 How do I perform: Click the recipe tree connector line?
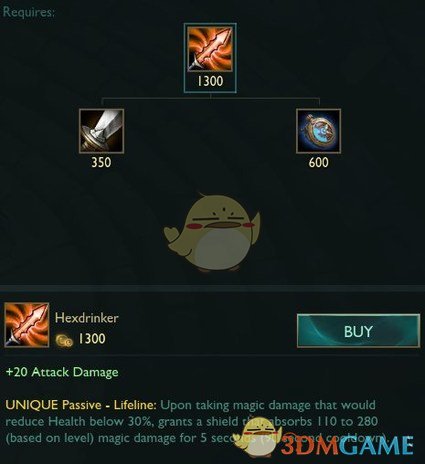click(210, 99)
